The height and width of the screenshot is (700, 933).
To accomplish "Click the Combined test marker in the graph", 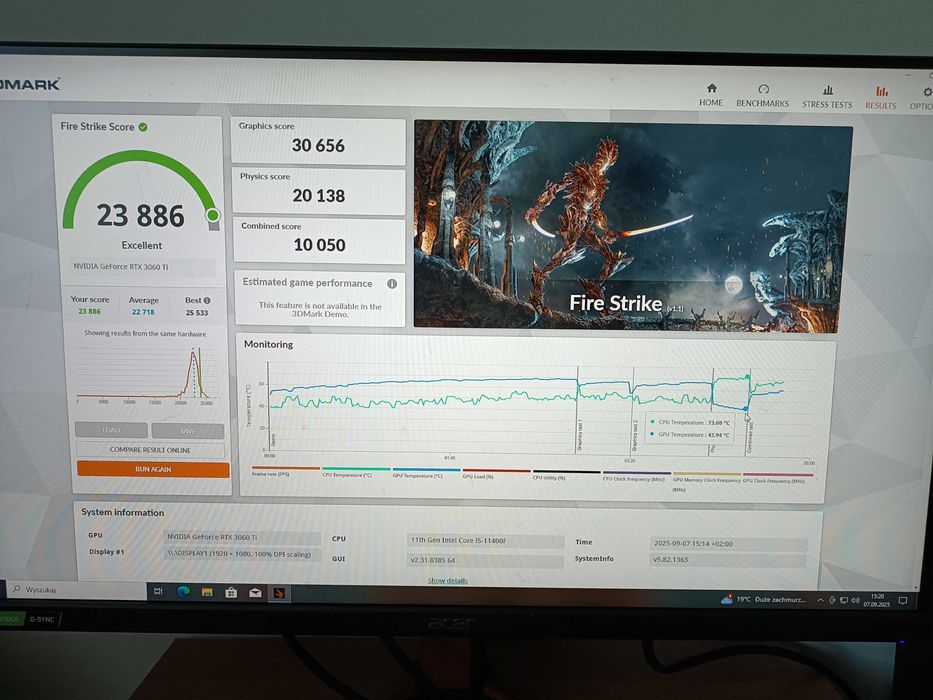I will point(749,437).
